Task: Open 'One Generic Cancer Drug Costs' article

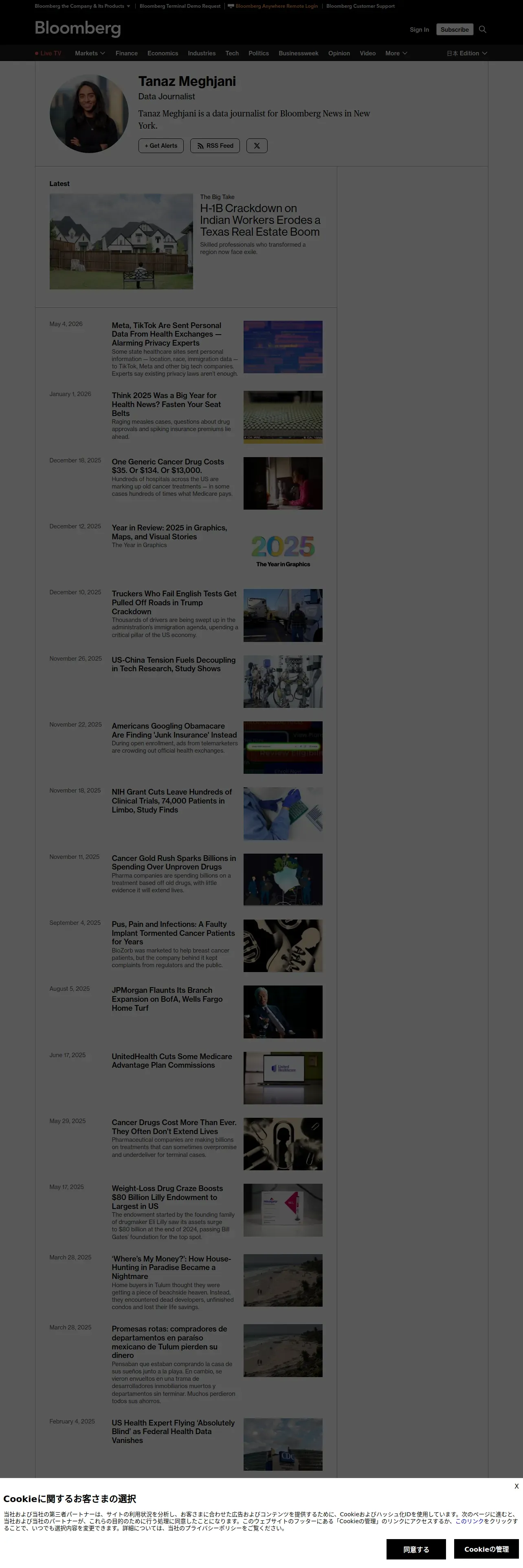Action: click(168, 466)
